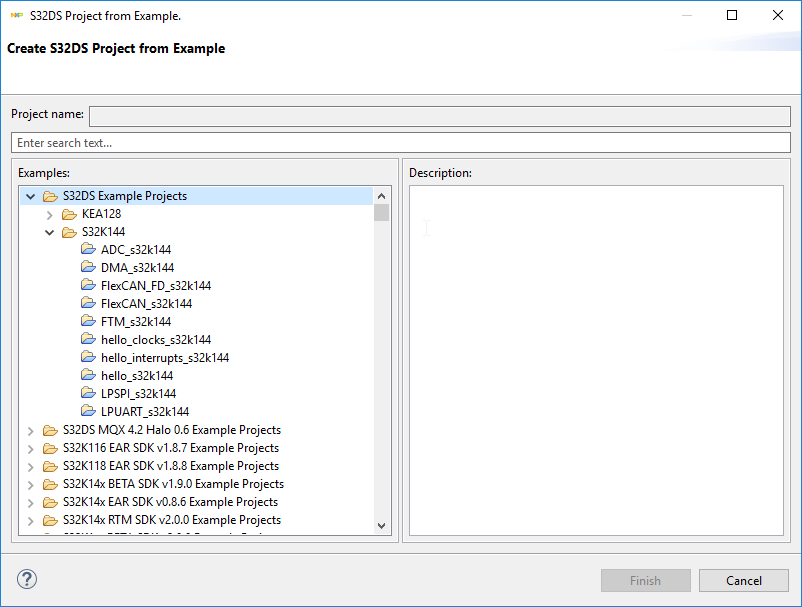Click the Project name field

440,116
